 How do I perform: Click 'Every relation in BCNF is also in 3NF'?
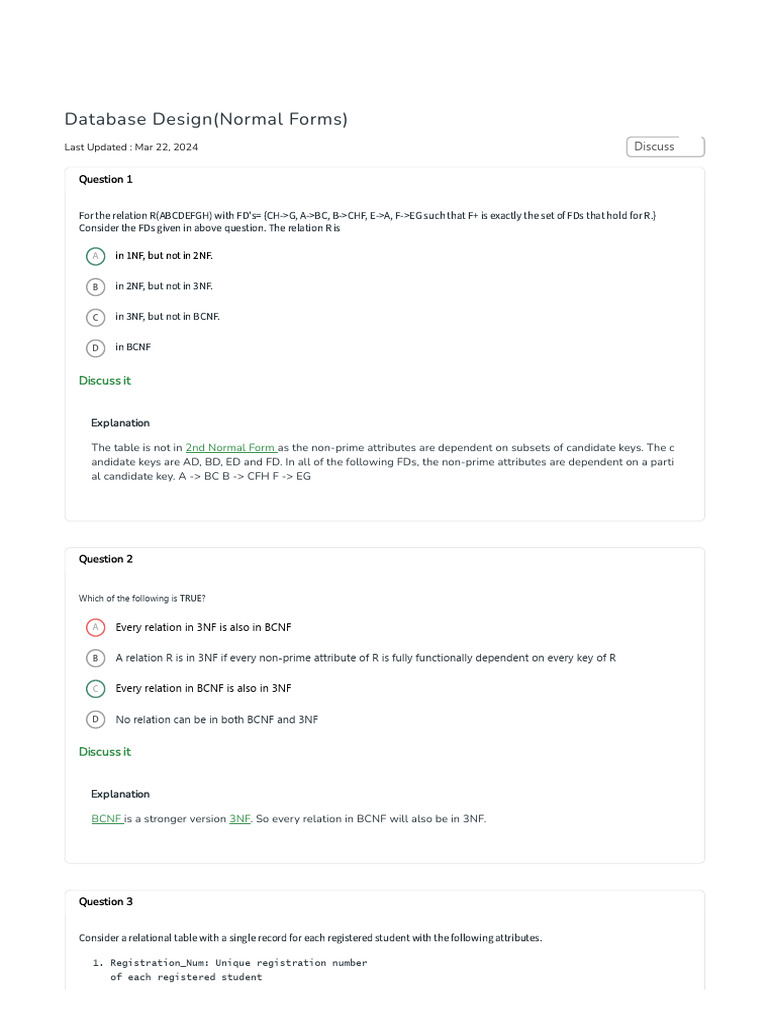(x=204, y=689)
